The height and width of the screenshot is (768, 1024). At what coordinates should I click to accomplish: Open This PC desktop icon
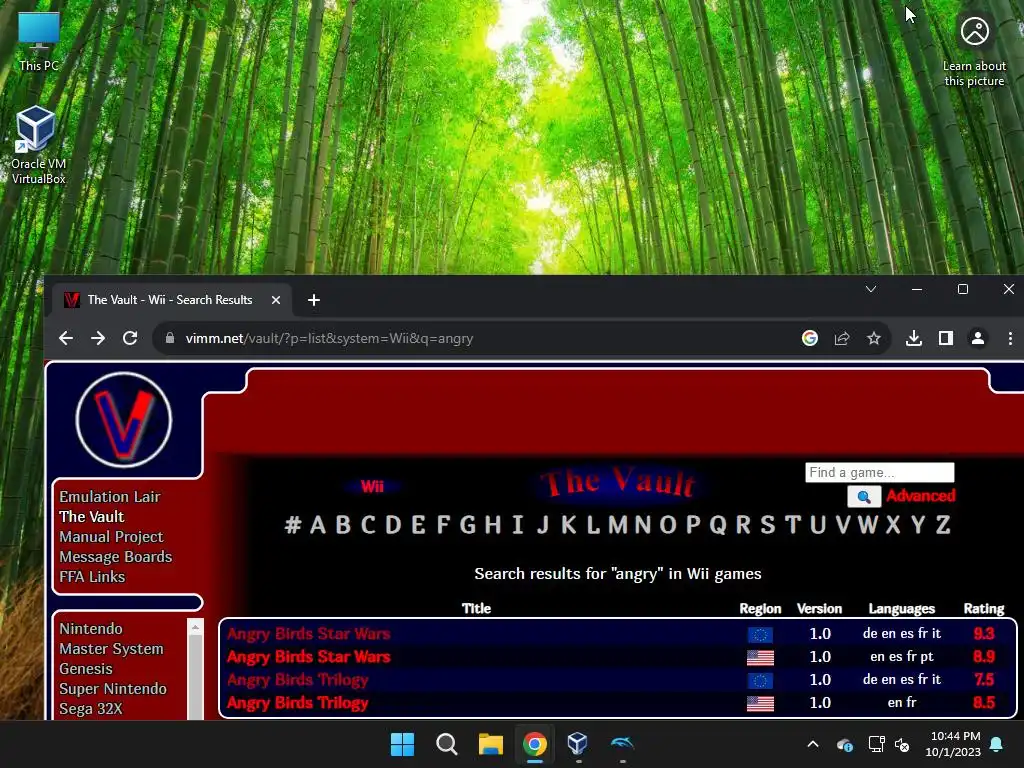point(39,40)
